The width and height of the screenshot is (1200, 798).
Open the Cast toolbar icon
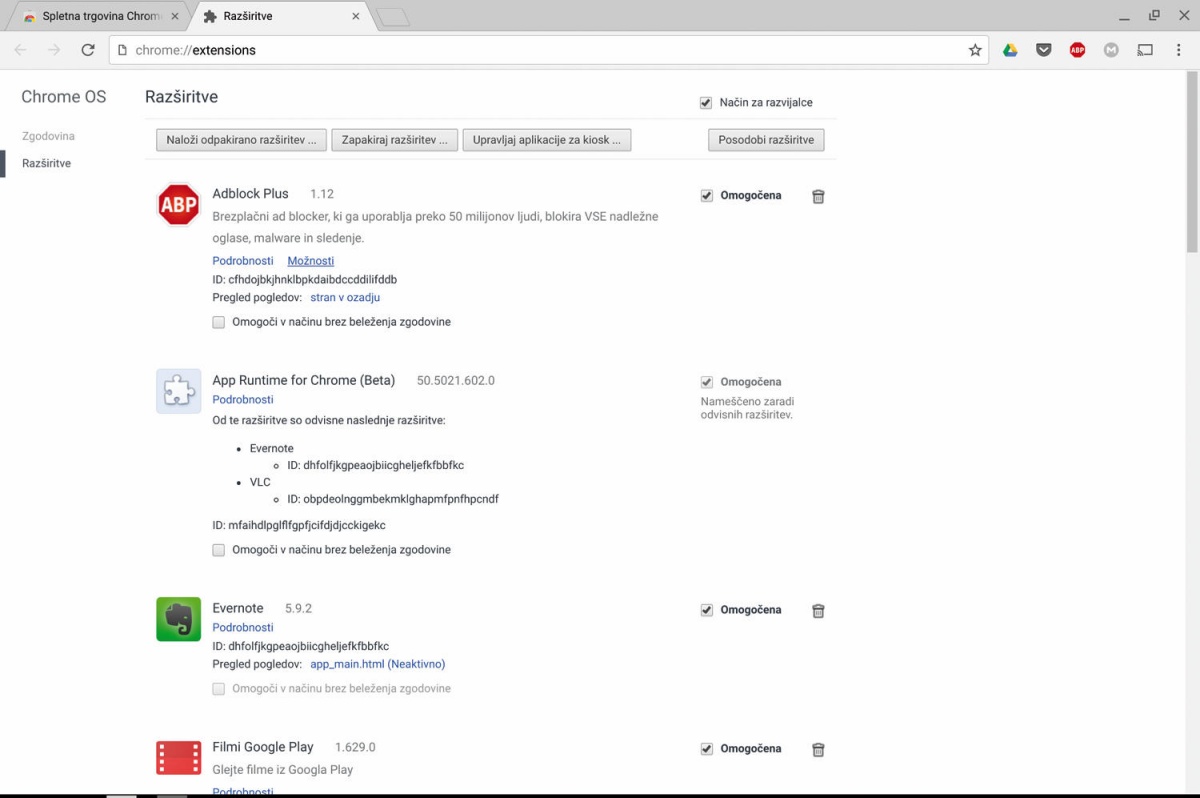click(1145, 50)
